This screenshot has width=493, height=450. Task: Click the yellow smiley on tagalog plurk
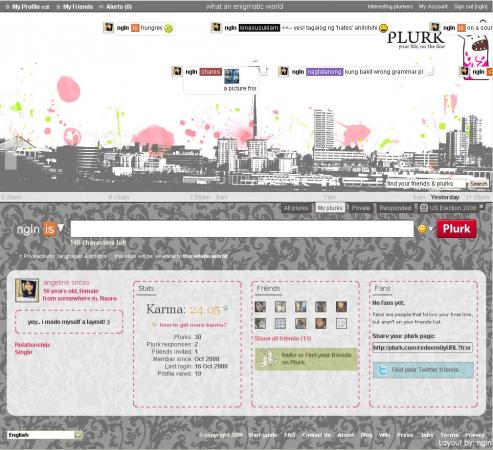pos(384,28)
